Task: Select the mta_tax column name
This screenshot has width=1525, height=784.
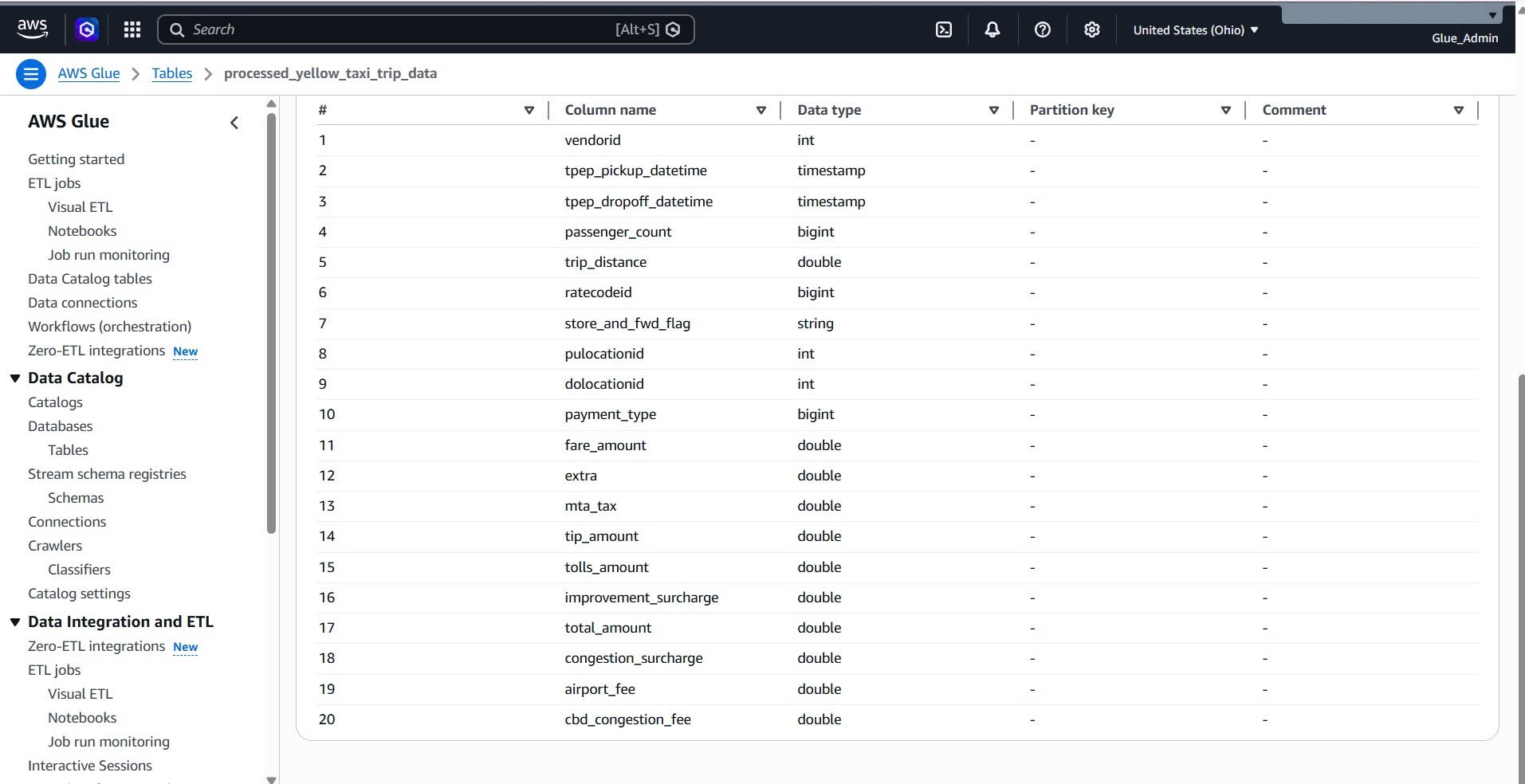Action: tap(590, 506)
